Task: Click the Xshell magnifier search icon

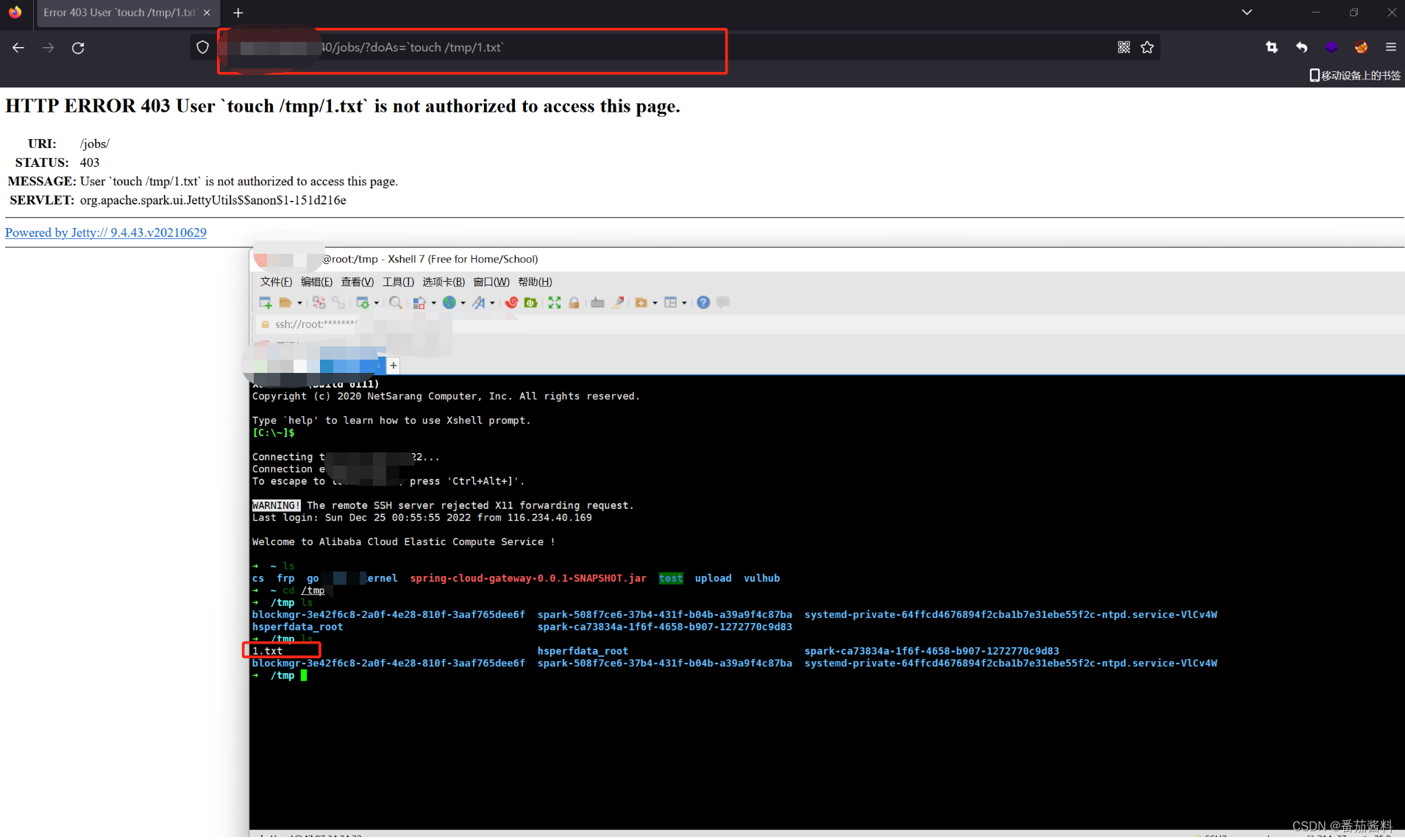Action: pyautogui.click(x=396, y=302)
